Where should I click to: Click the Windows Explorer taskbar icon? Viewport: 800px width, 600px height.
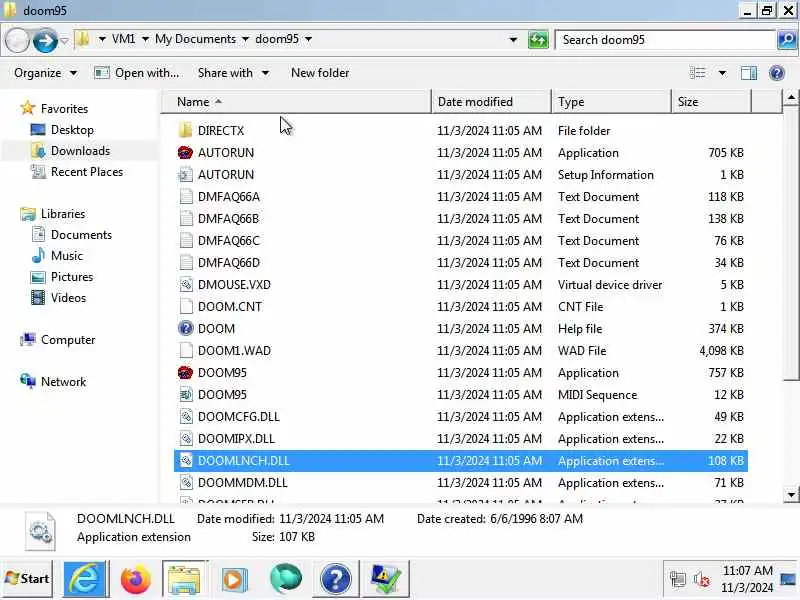click(184, 579)
